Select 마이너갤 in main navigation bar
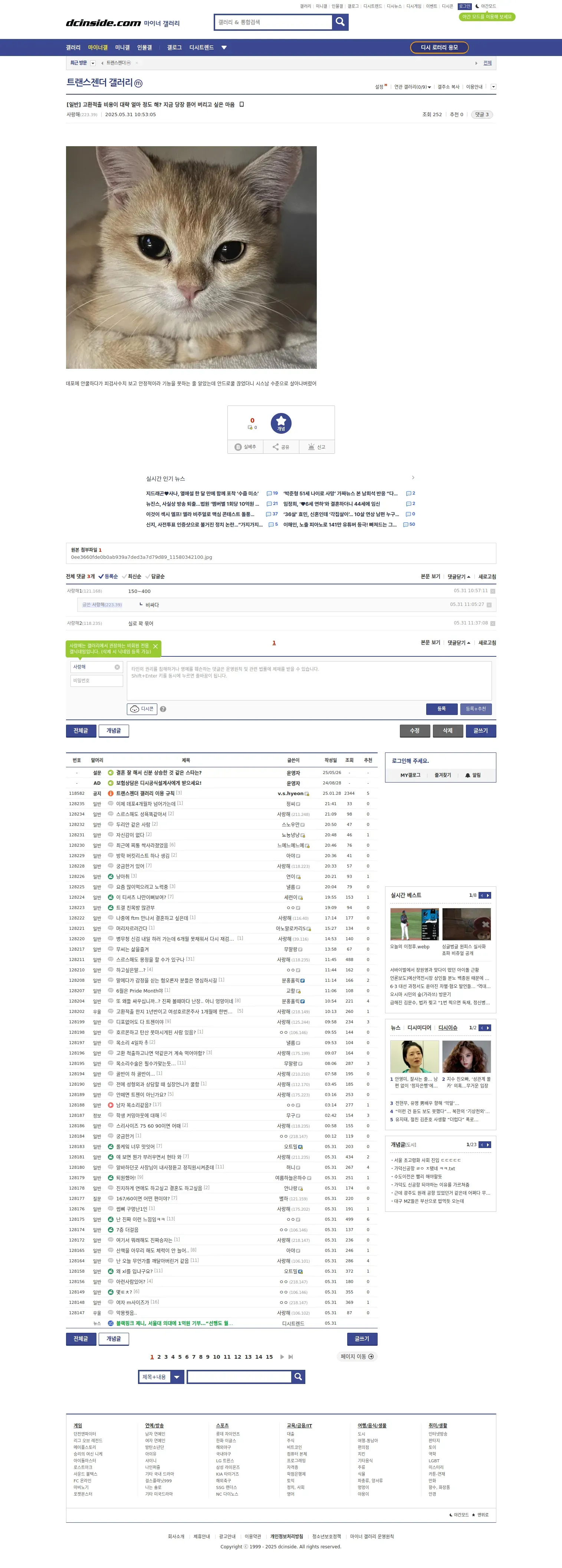The height and width of the screenshot is (1568, 562). (x=98, y=47)
